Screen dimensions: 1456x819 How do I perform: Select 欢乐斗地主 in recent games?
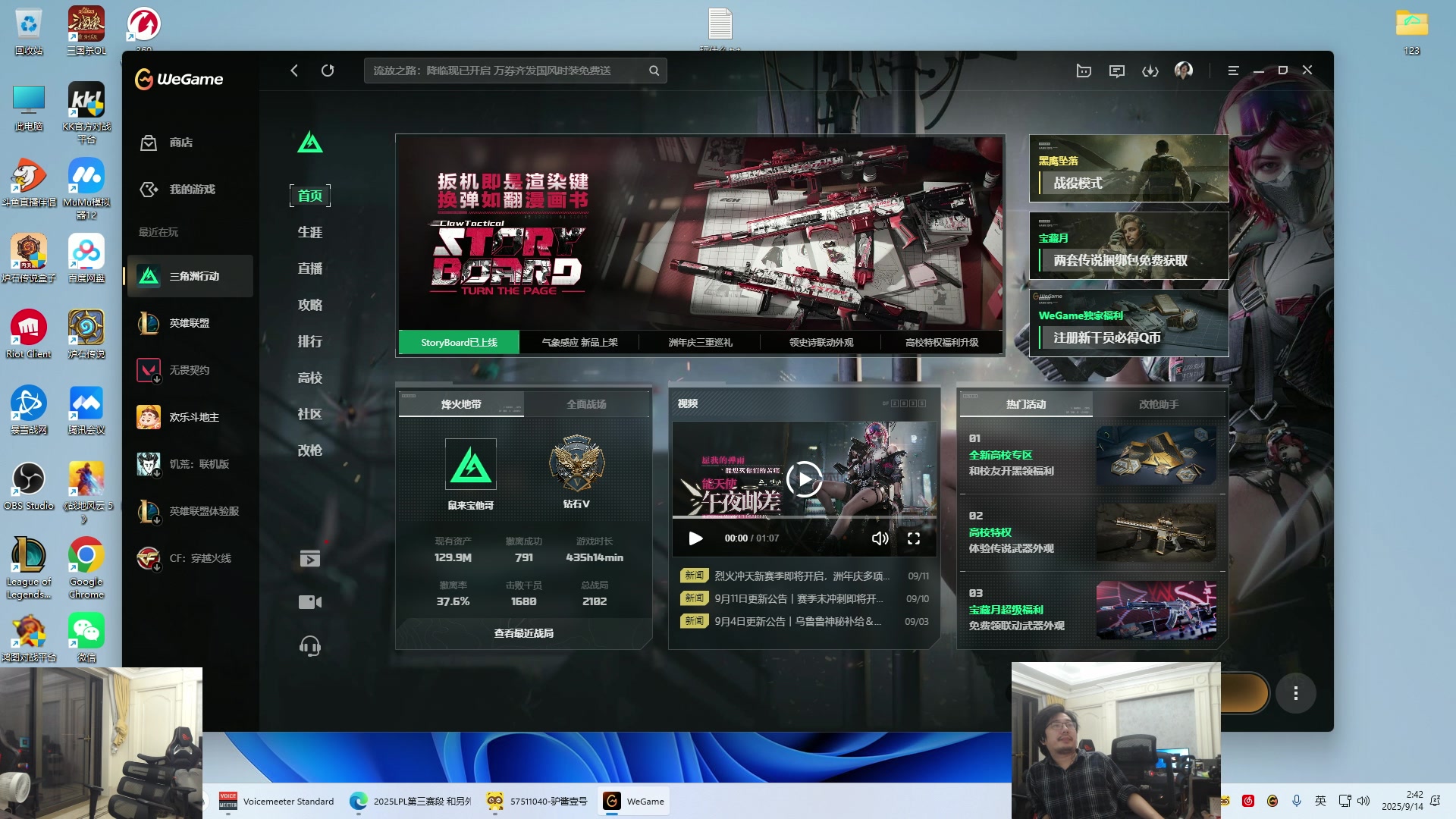(x=190, y=417)
